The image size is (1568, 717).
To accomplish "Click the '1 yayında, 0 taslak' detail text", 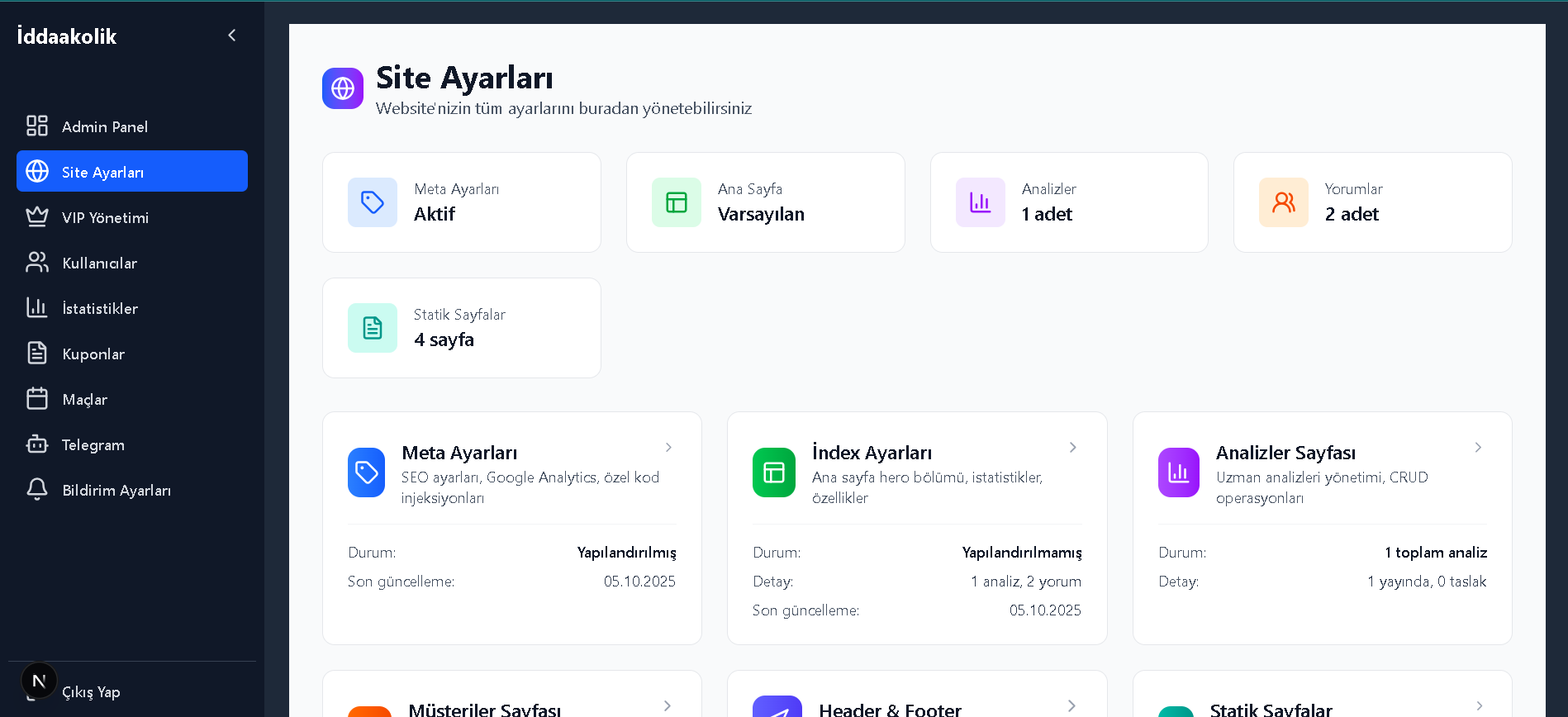I will pyautogui.click(x=1427, y=582).
